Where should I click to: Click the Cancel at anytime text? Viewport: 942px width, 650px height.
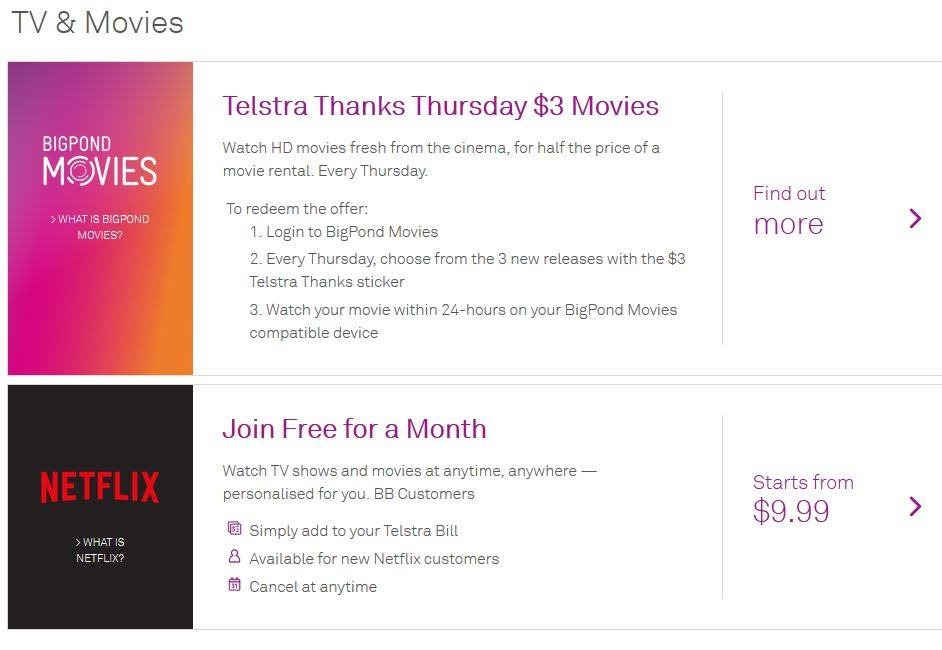pyautogui.click(x=313, y=587)
